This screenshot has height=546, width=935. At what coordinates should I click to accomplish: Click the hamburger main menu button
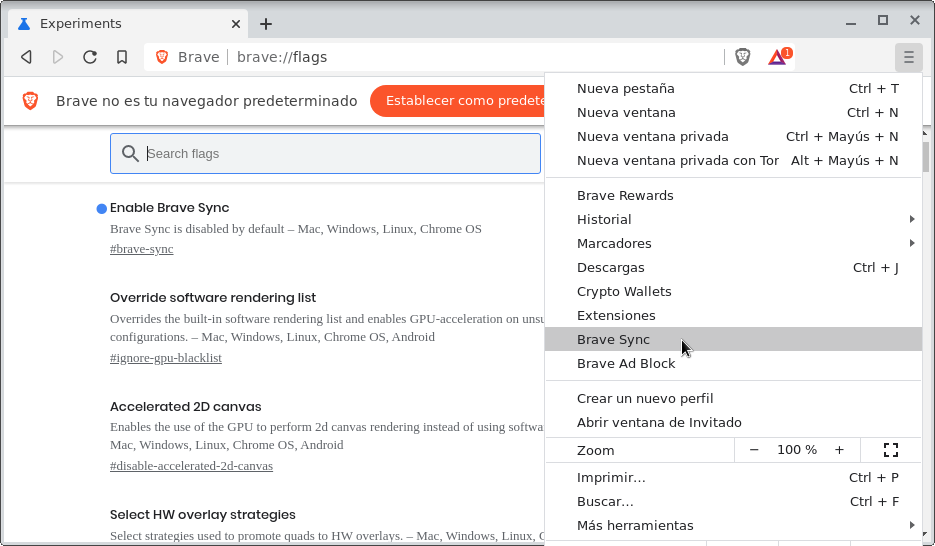pos(907,57)
